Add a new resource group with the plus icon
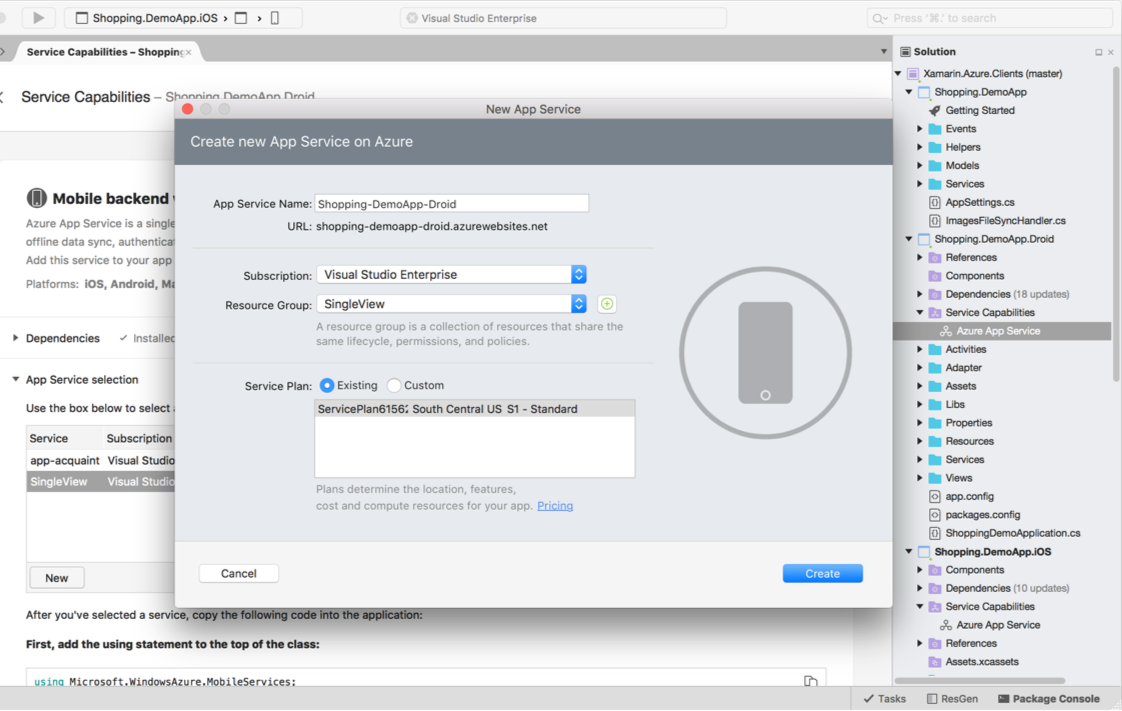The height and width of the screenshot is (711, 1122). pyautogui.click(x=607, y=304)
